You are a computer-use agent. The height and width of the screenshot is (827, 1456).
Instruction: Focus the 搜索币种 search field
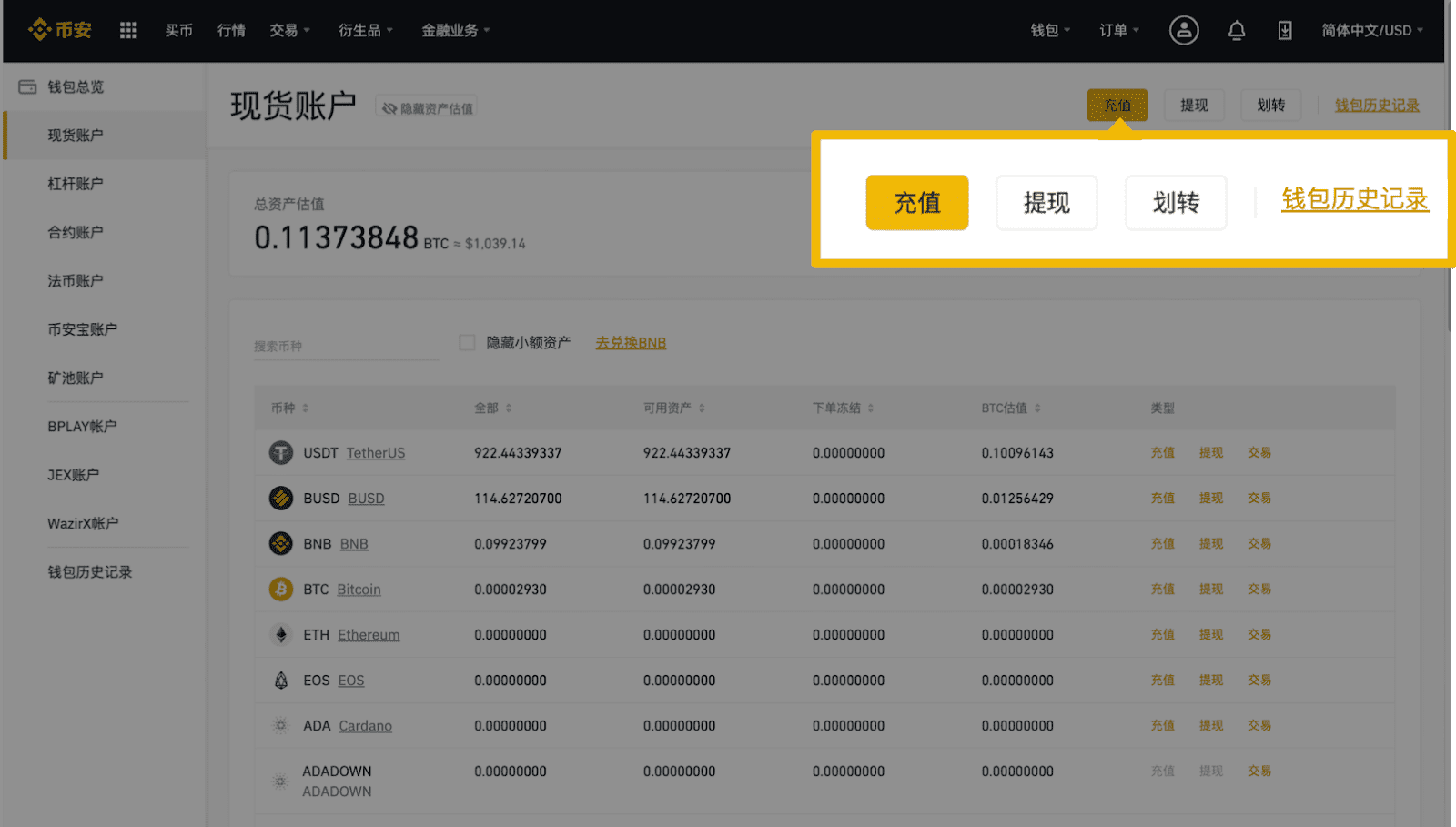pos(346,346)
